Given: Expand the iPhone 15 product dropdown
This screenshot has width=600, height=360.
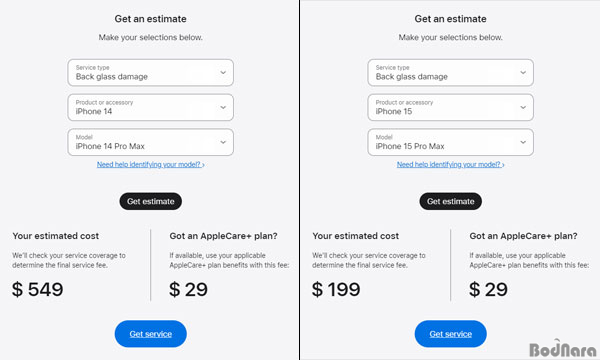Looking at the screenshot, I should pyautogui.click(x=450, y=107).
